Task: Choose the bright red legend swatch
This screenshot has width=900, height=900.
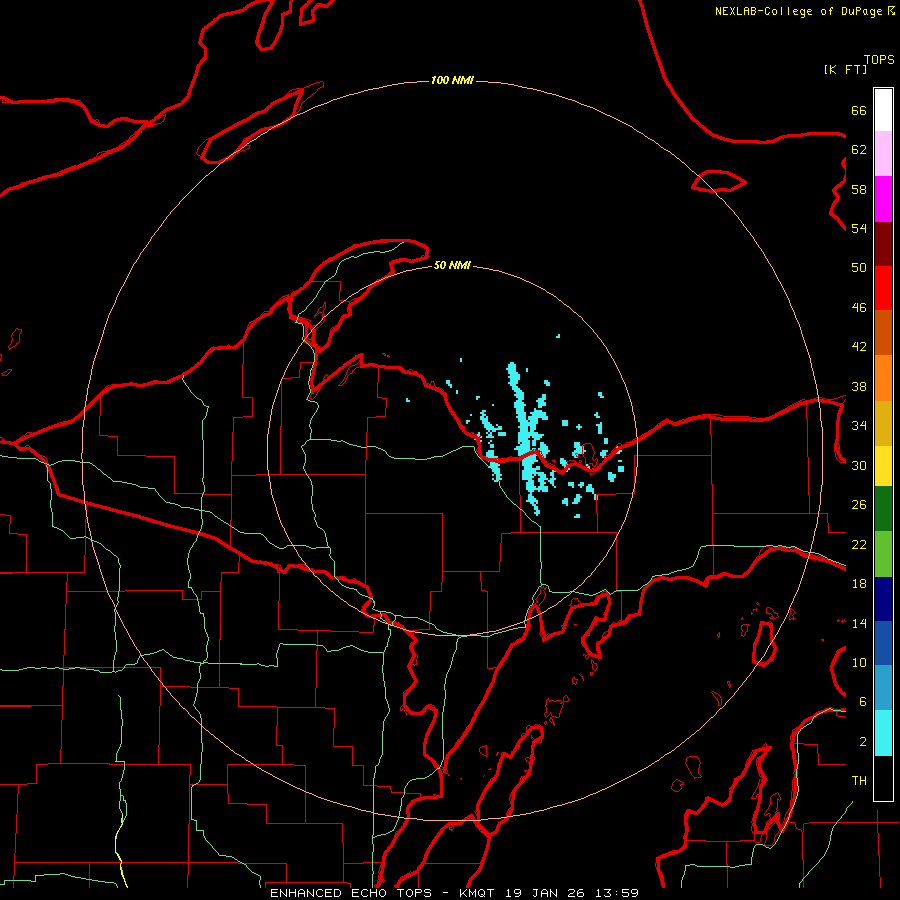Action: click(883, 288)
